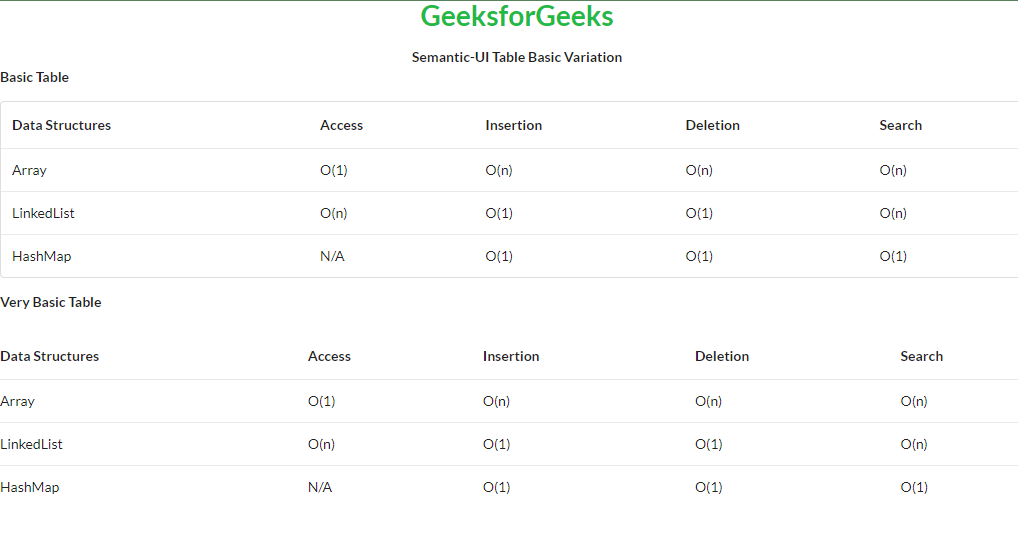Select the 'Array' cell in the bordered Basic Table
This screenshot has width=1018, height=539.
pos(30,170)
